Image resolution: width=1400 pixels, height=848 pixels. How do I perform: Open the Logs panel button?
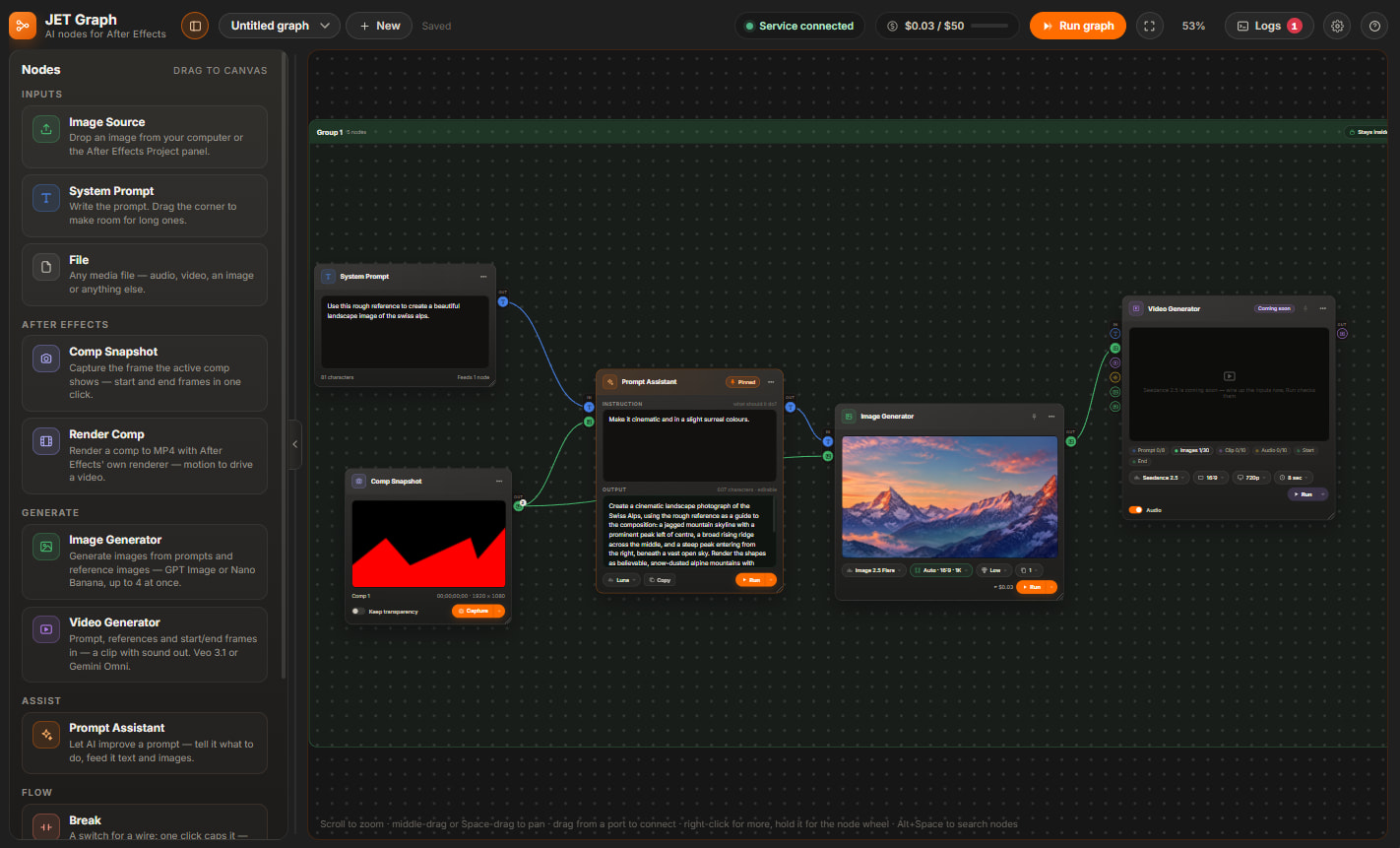click(1269, 26)
